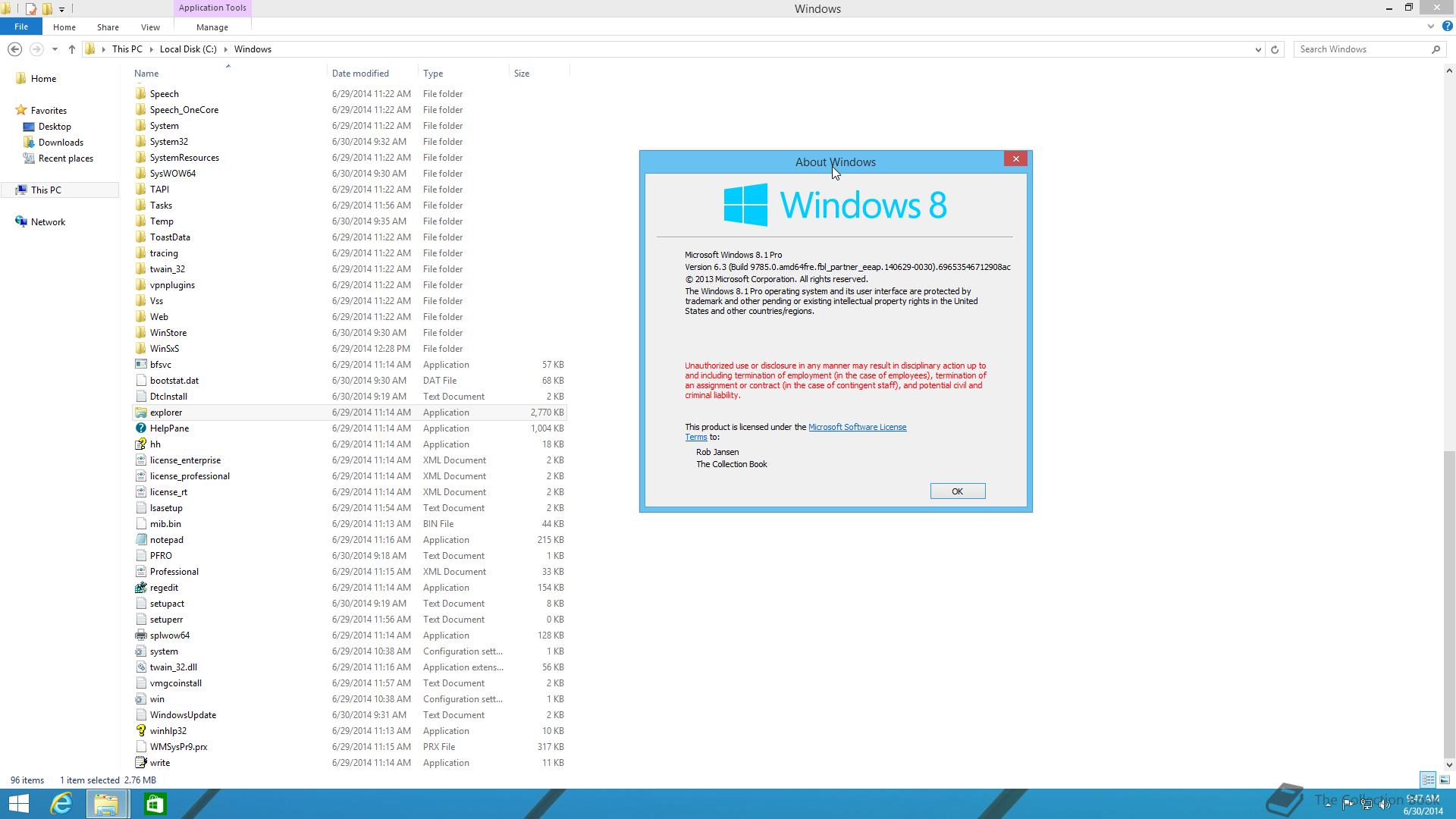Select the notepad application icon
Screen dimensions: 1456x819
140,540
